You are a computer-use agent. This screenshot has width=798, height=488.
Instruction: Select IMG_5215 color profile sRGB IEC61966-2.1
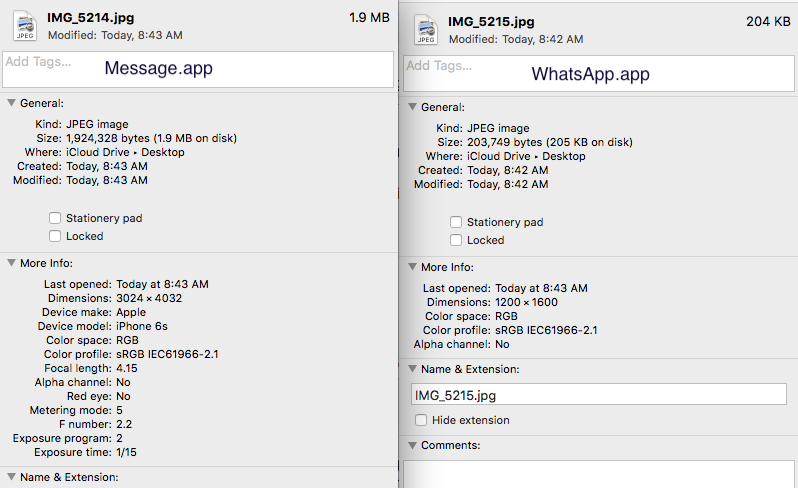point(546,330)
